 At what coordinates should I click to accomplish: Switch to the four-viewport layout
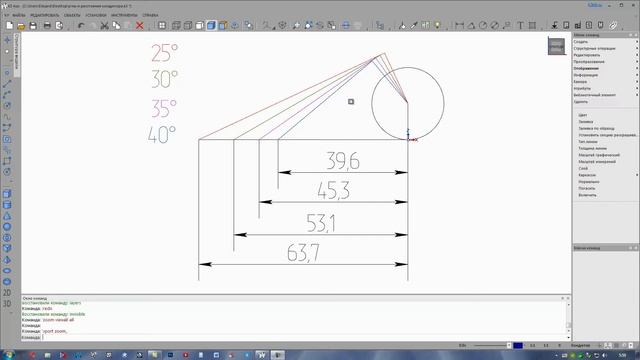pos(162,26)
